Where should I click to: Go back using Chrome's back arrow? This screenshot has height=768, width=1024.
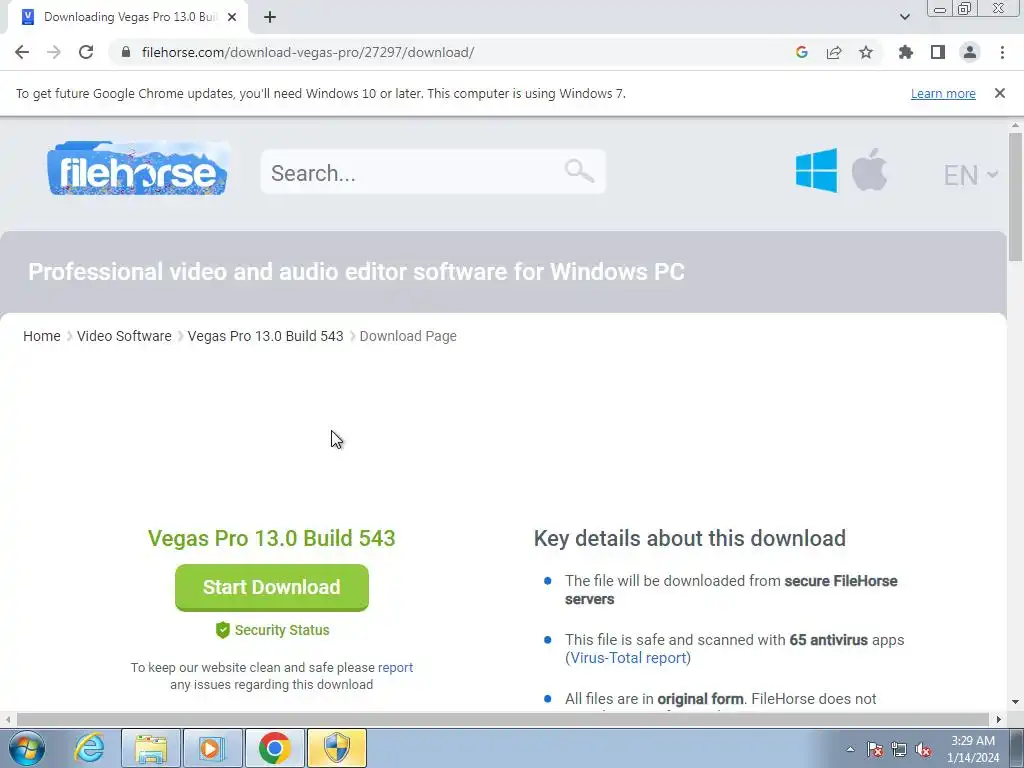pos(22,52)
